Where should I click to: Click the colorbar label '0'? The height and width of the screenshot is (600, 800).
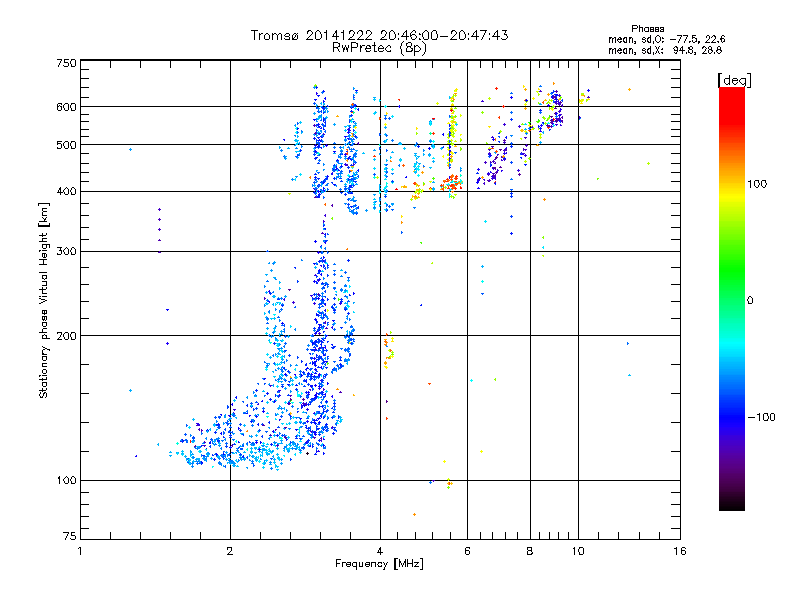point(750,301)
